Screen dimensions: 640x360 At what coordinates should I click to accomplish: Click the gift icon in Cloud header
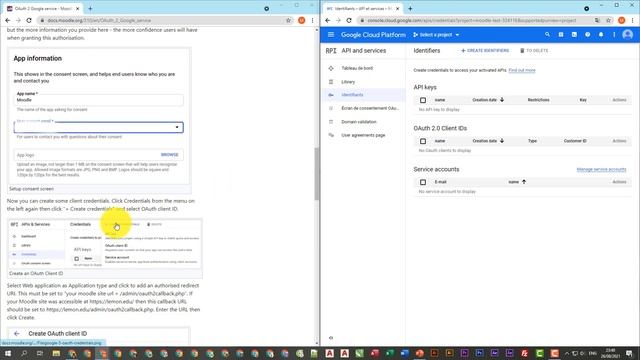click(x=561, y=35)
